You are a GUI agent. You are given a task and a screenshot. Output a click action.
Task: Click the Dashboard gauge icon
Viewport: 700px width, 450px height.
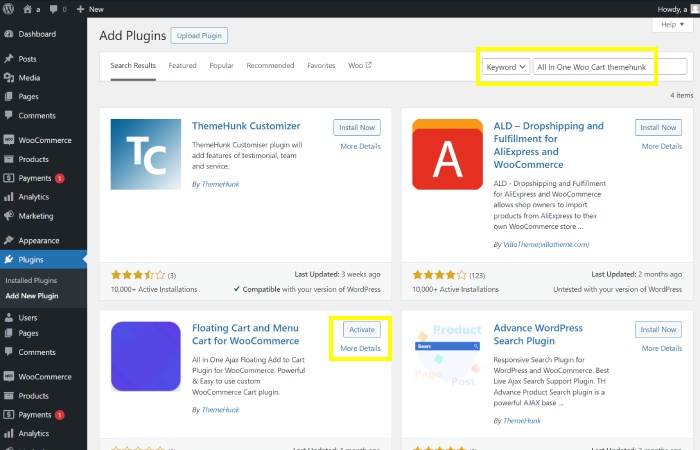click(x=8, y=34)
